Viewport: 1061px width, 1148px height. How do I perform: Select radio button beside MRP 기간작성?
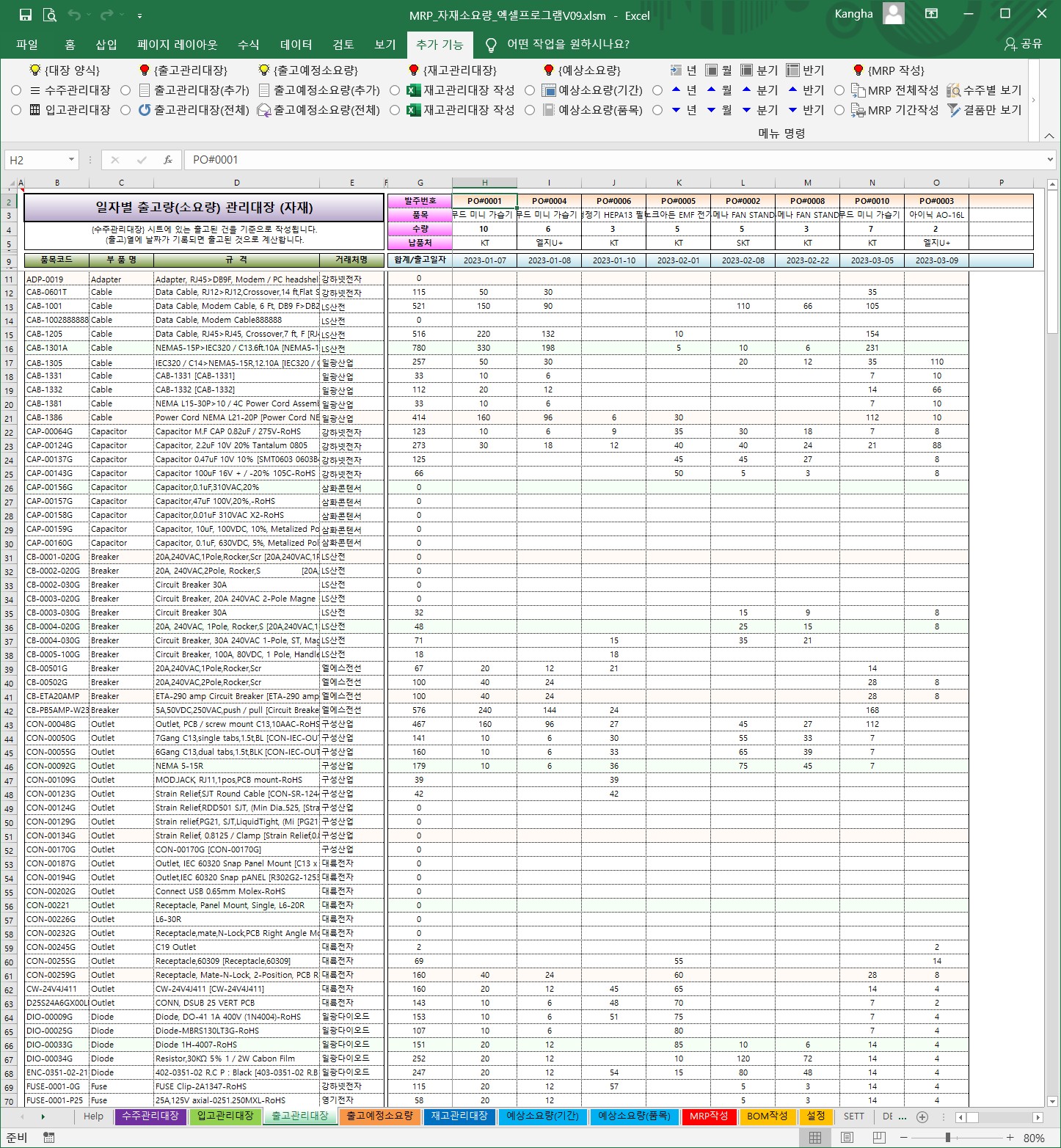839,110
